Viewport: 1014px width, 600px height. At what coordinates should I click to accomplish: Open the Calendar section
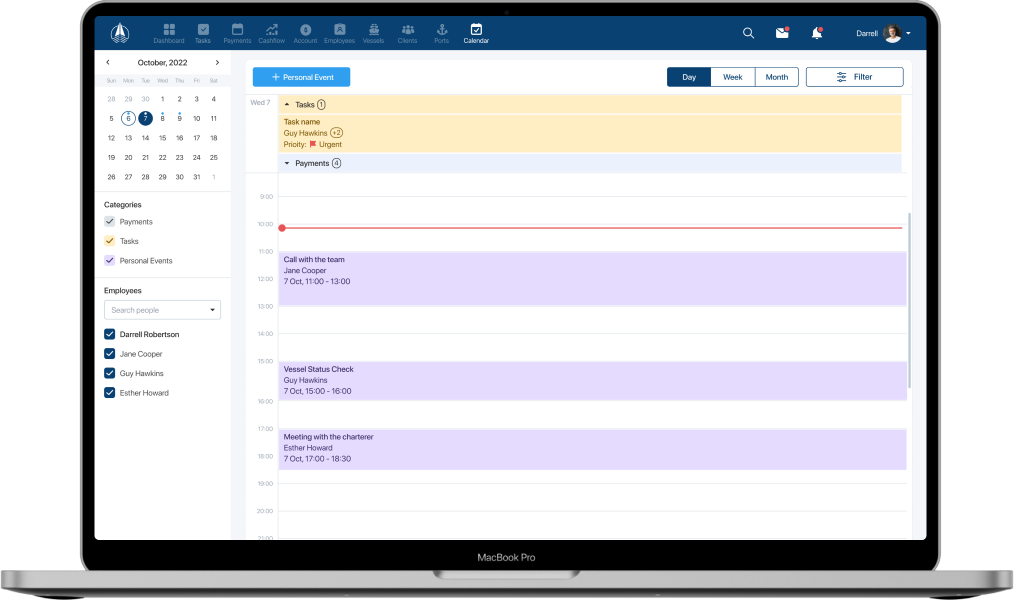(476, 33)
